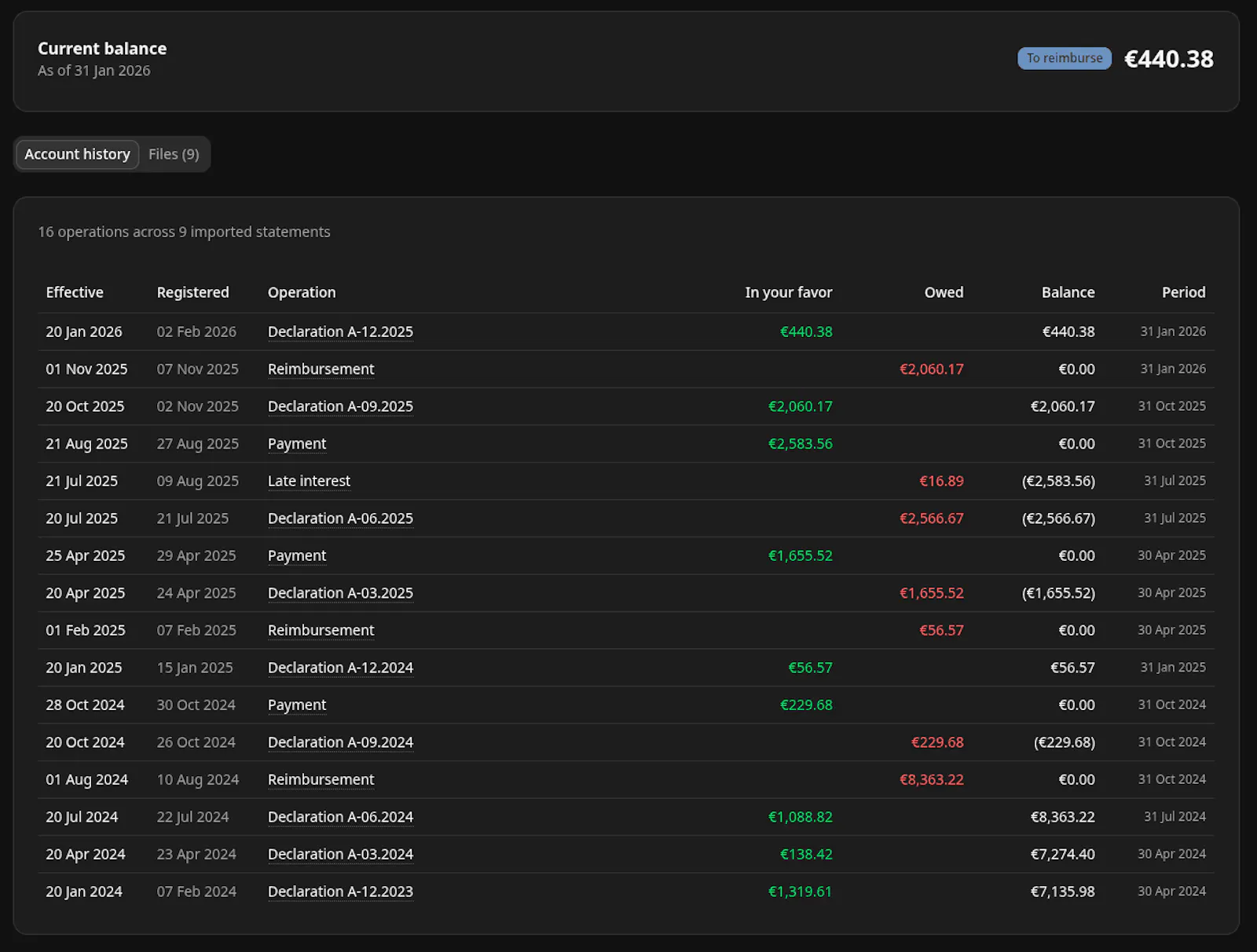Open Declaration A-09.2024 operation link
1257x952 pixels.
[340, 742]
